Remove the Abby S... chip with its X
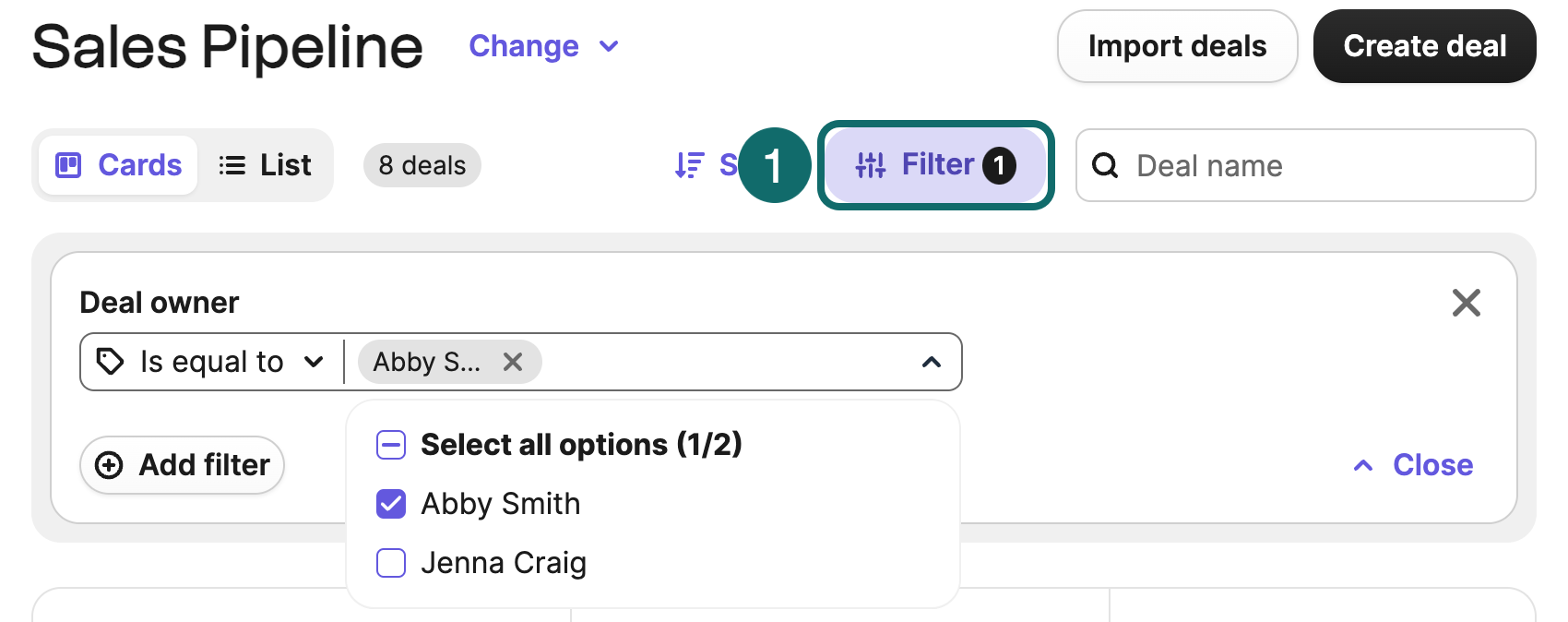This screenshot has height=622, width=1568. [513, 362]
